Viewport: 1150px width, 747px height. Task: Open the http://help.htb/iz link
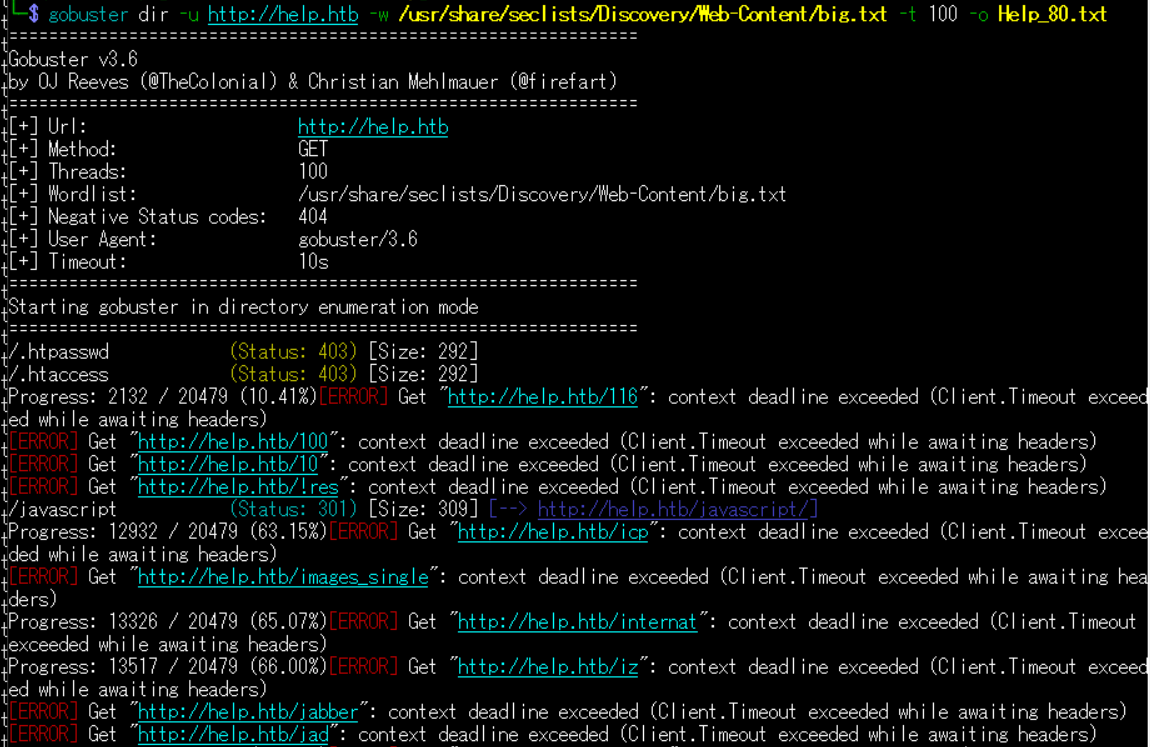click(x=547, y=667)
